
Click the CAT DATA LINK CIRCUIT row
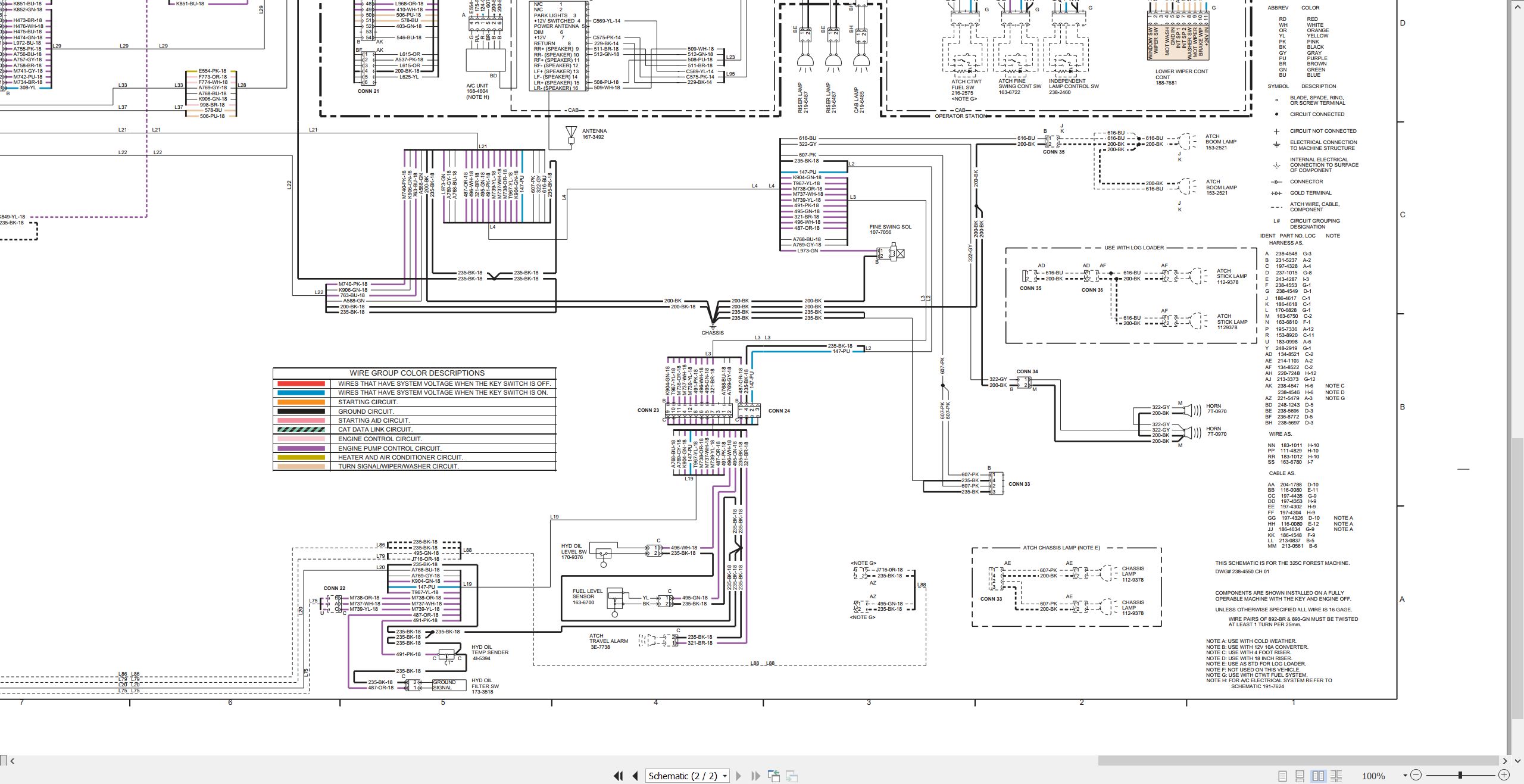click(414, 429)
